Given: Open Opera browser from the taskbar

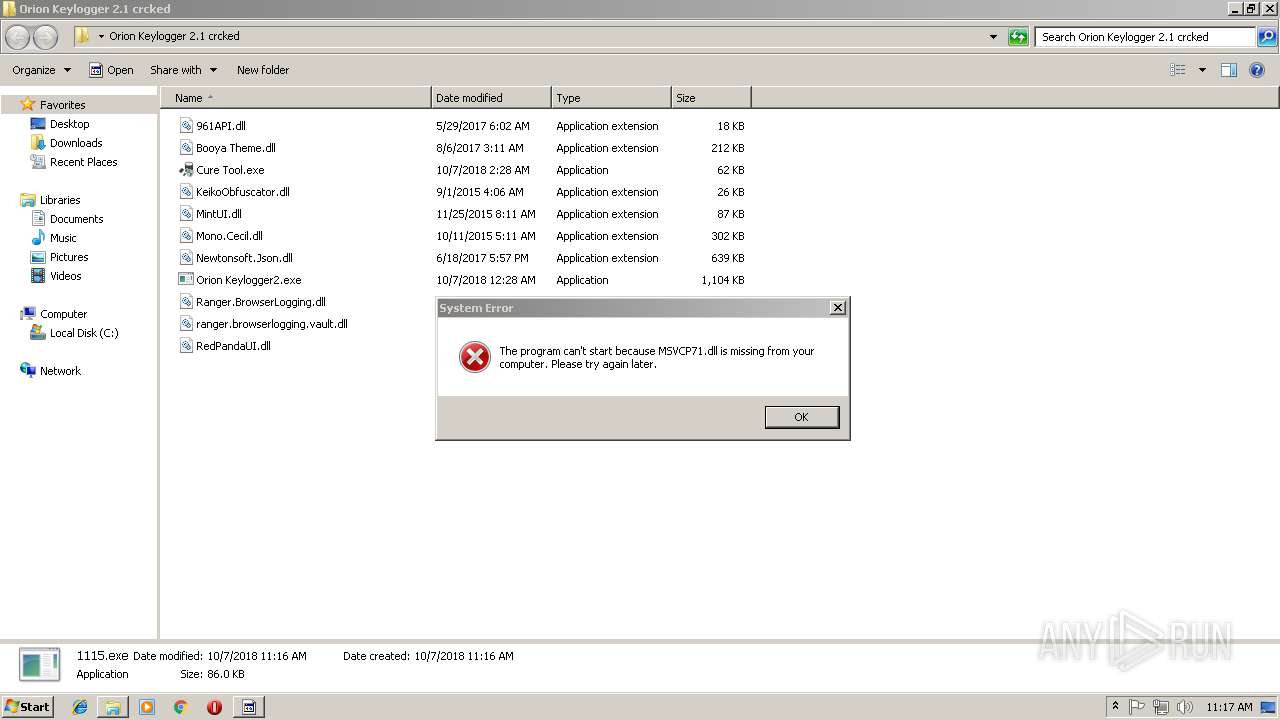Looking at the screenshot, I should (x=214, y=707).
